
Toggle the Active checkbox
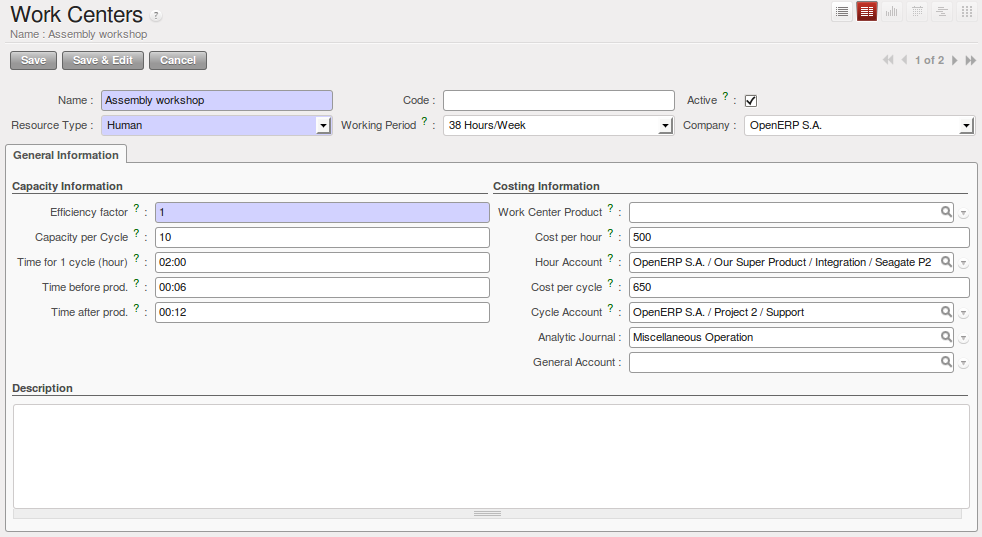pyautogui.click(x=751, y=100)
